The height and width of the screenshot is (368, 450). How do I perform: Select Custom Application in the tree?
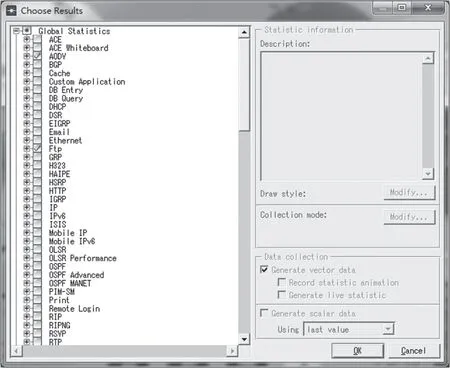pyautogui.click(x=87, y=81)
